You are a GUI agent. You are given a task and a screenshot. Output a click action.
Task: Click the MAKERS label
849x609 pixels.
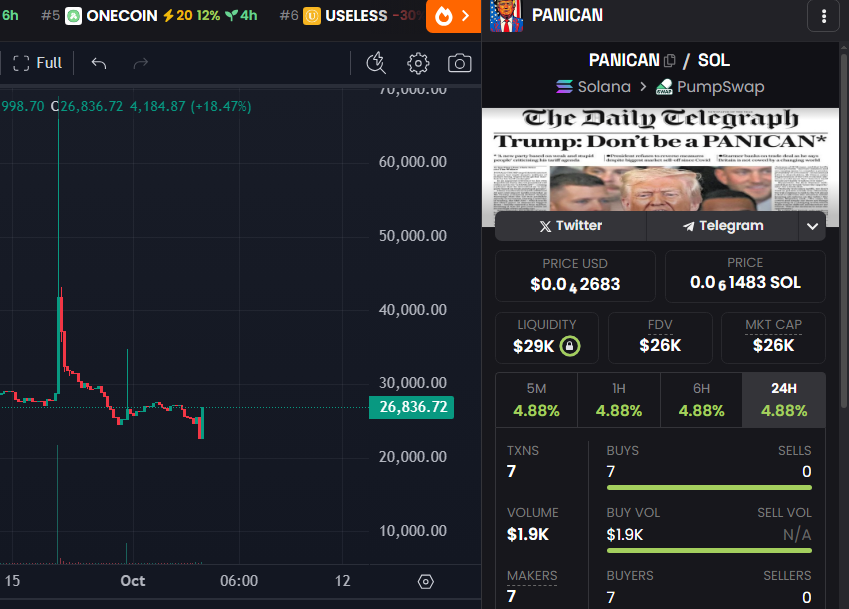pyautogui.click(x=532, y=576)
